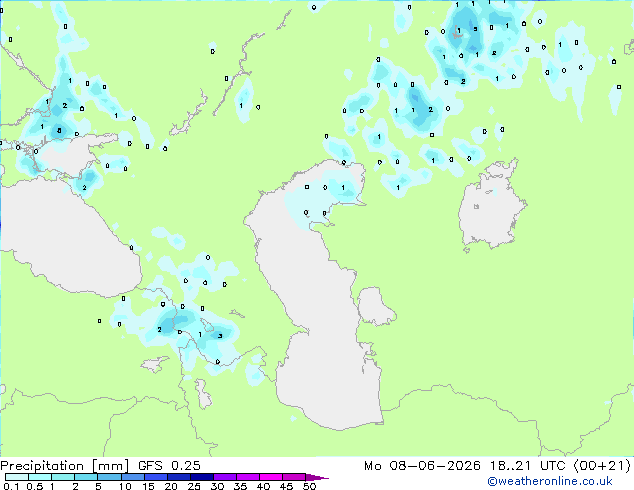Pick the 10–15 mm legend color box
Image resolution: width=634 pixels, height=490 pixels.
coord(132,477)
